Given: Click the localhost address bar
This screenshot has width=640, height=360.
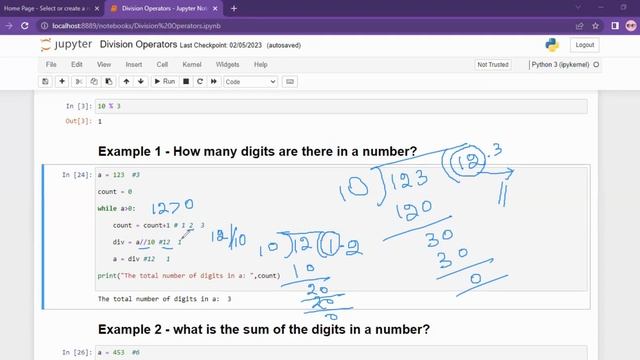Looking at the screenshot, I should click(136, 26).
